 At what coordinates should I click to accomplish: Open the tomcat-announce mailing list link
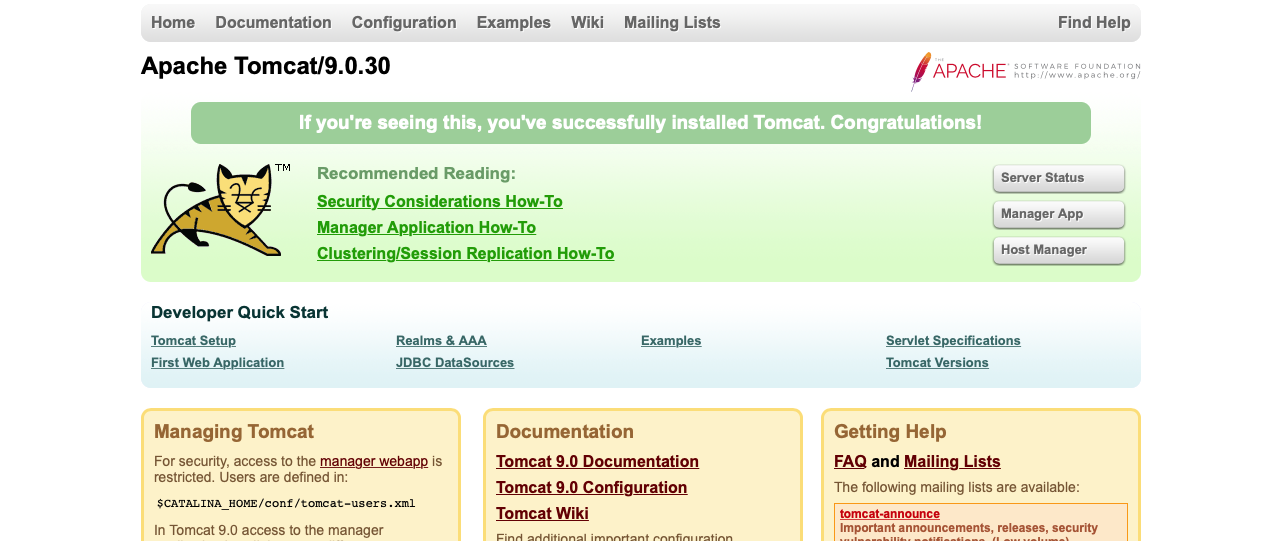coord(889,514)
